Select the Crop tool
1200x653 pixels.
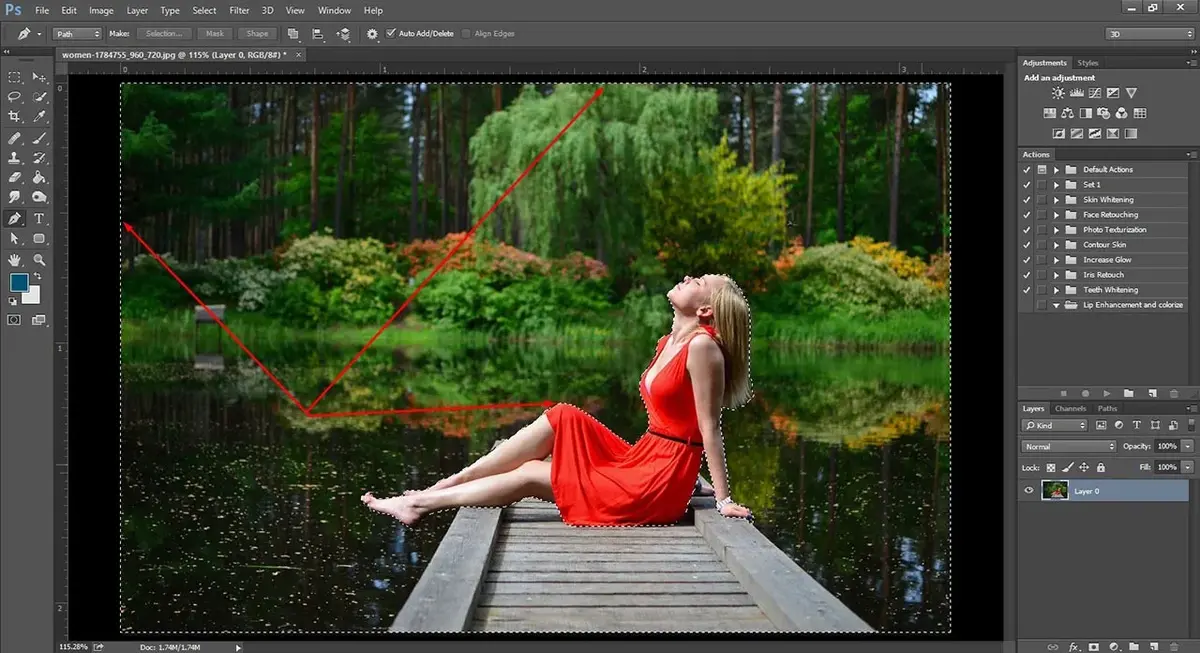pyautogui.click(x=15, y=117)
